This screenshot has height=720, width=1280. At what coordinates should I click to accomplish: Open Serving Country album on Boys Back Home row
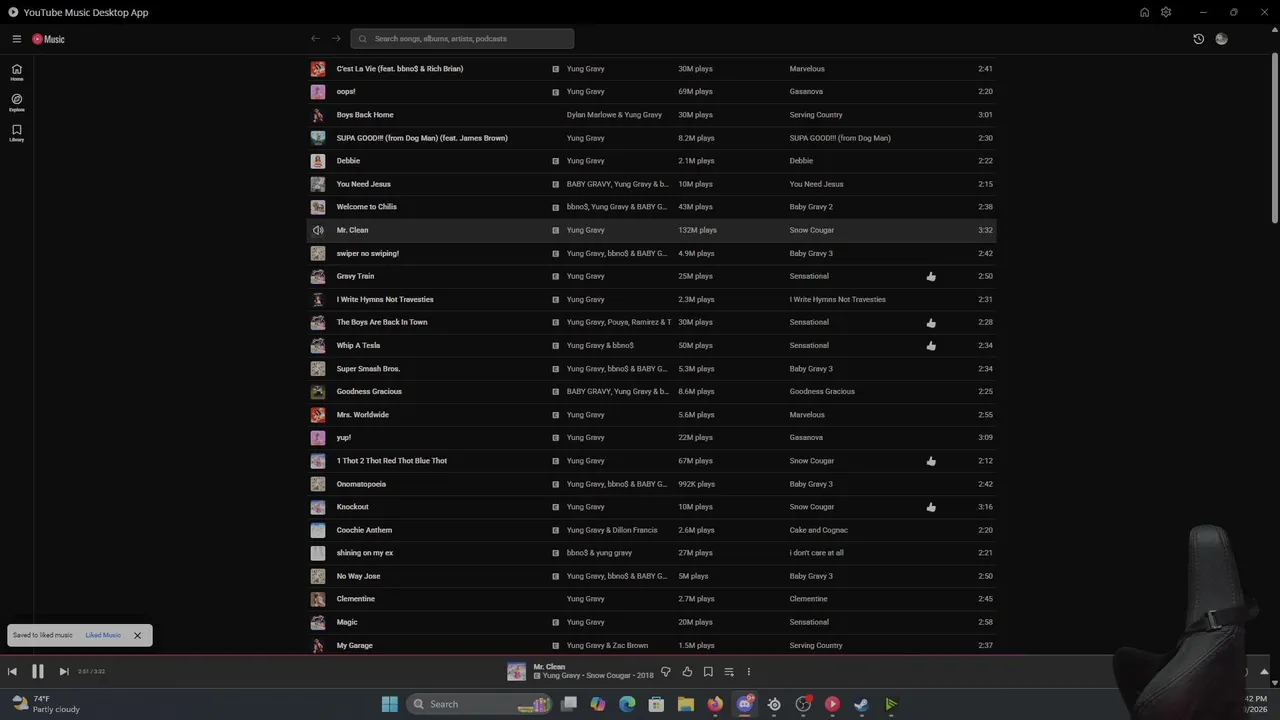coord(816,115)
